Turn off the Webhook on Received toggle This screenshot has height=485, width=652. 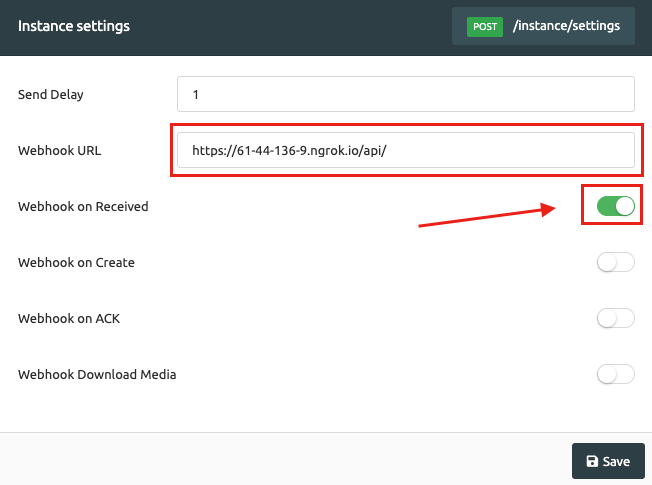click(616, 206)
